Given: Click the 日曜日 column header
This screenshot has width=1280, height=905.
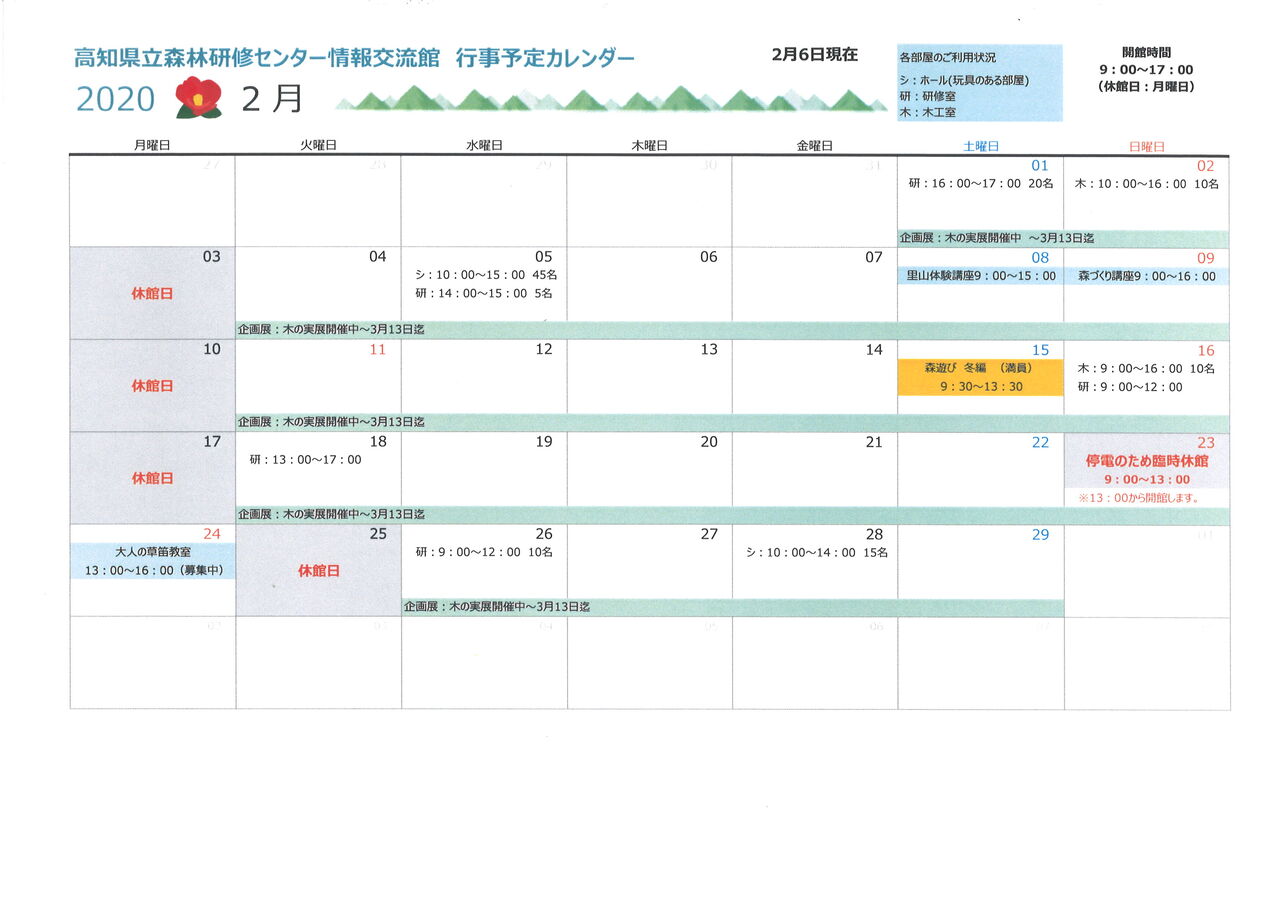Looking at the screenshot, I should pos(1147,146).
